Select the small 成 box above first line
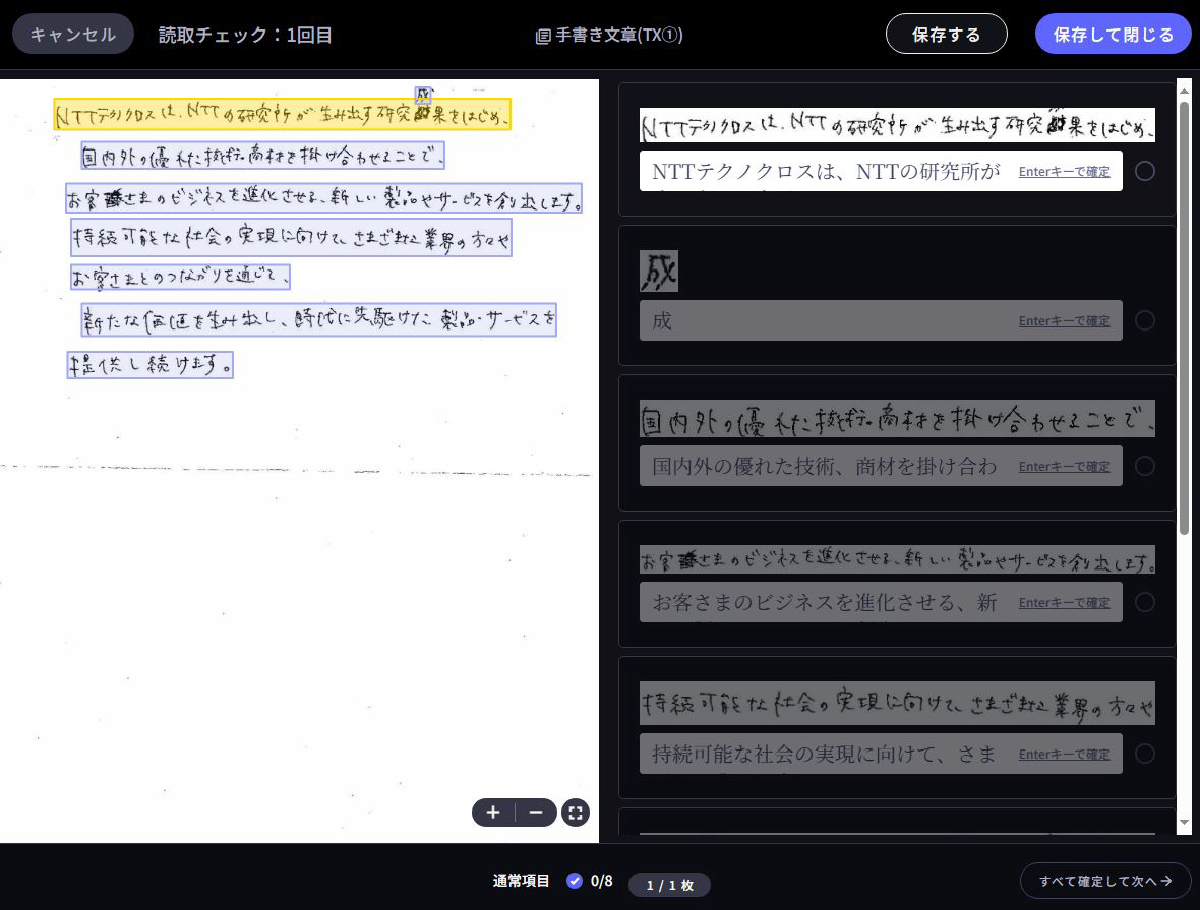Viewport: 1200px width, 910px height. pyautogui.click(x=423, y=95)
